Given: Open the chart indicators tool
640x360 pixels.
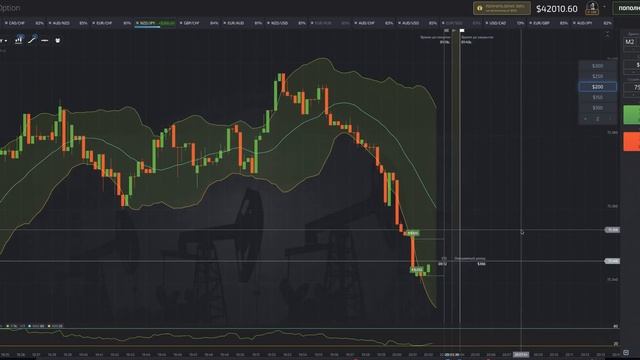Looking at the screenshot, I should pos(19,40).
